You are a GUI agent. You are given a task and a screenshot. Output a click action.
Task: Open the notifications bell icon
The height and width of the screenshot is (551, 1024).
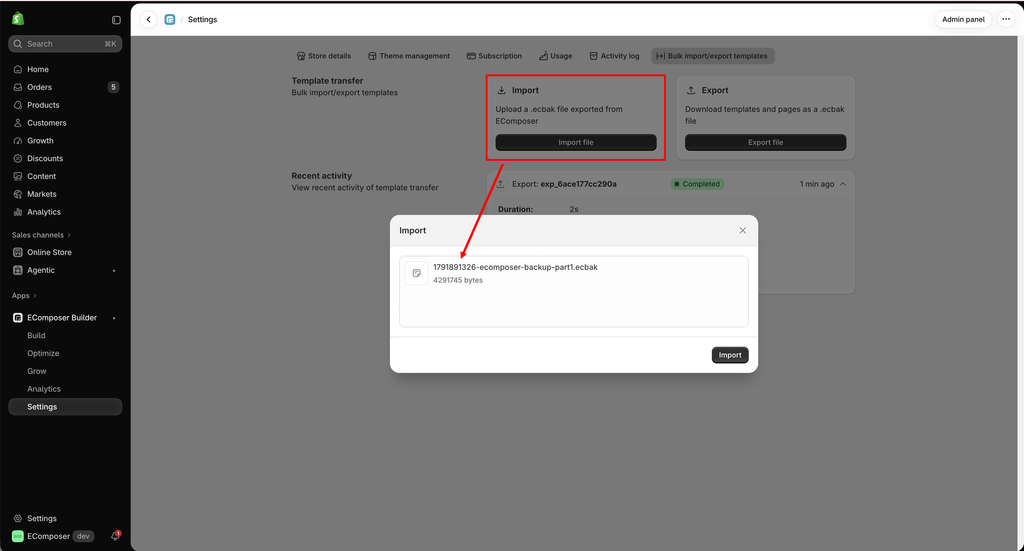(x=116, y=535)
